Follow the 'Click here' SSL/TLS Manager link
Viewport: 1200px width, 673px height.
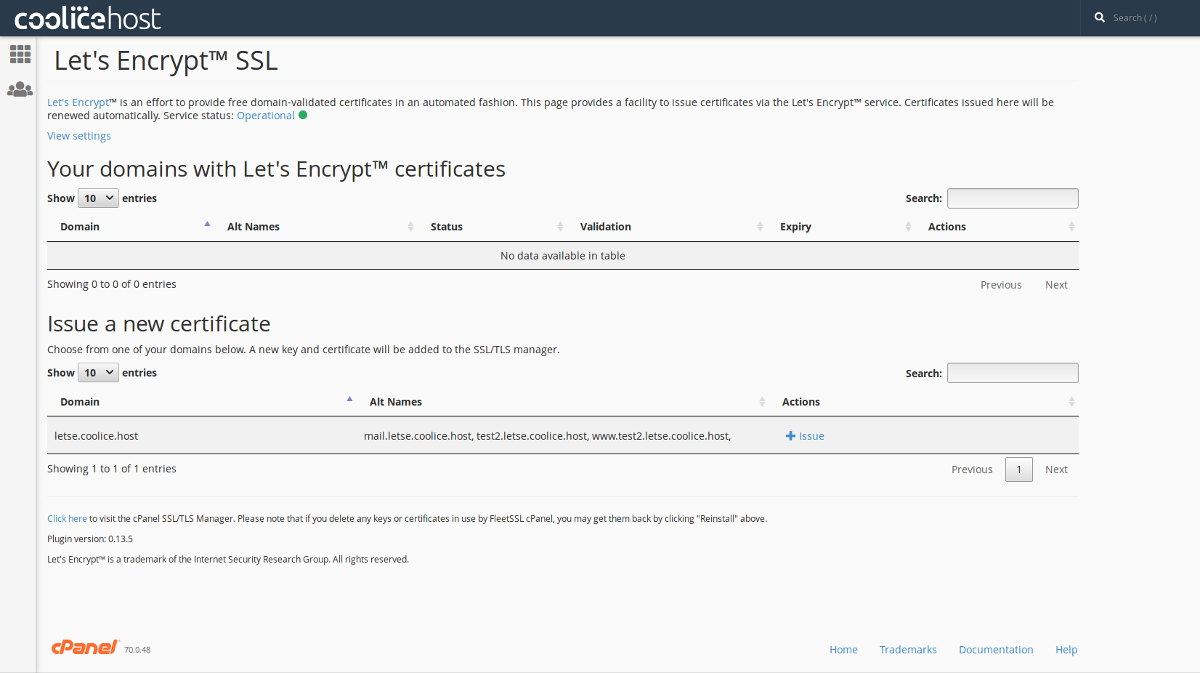[x=67, y=519]
